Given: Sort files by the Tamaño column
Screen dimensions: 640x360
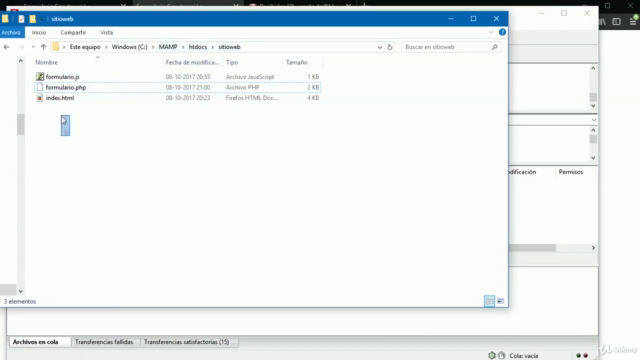Looking at the screenshot, I should tap(296, 62).
